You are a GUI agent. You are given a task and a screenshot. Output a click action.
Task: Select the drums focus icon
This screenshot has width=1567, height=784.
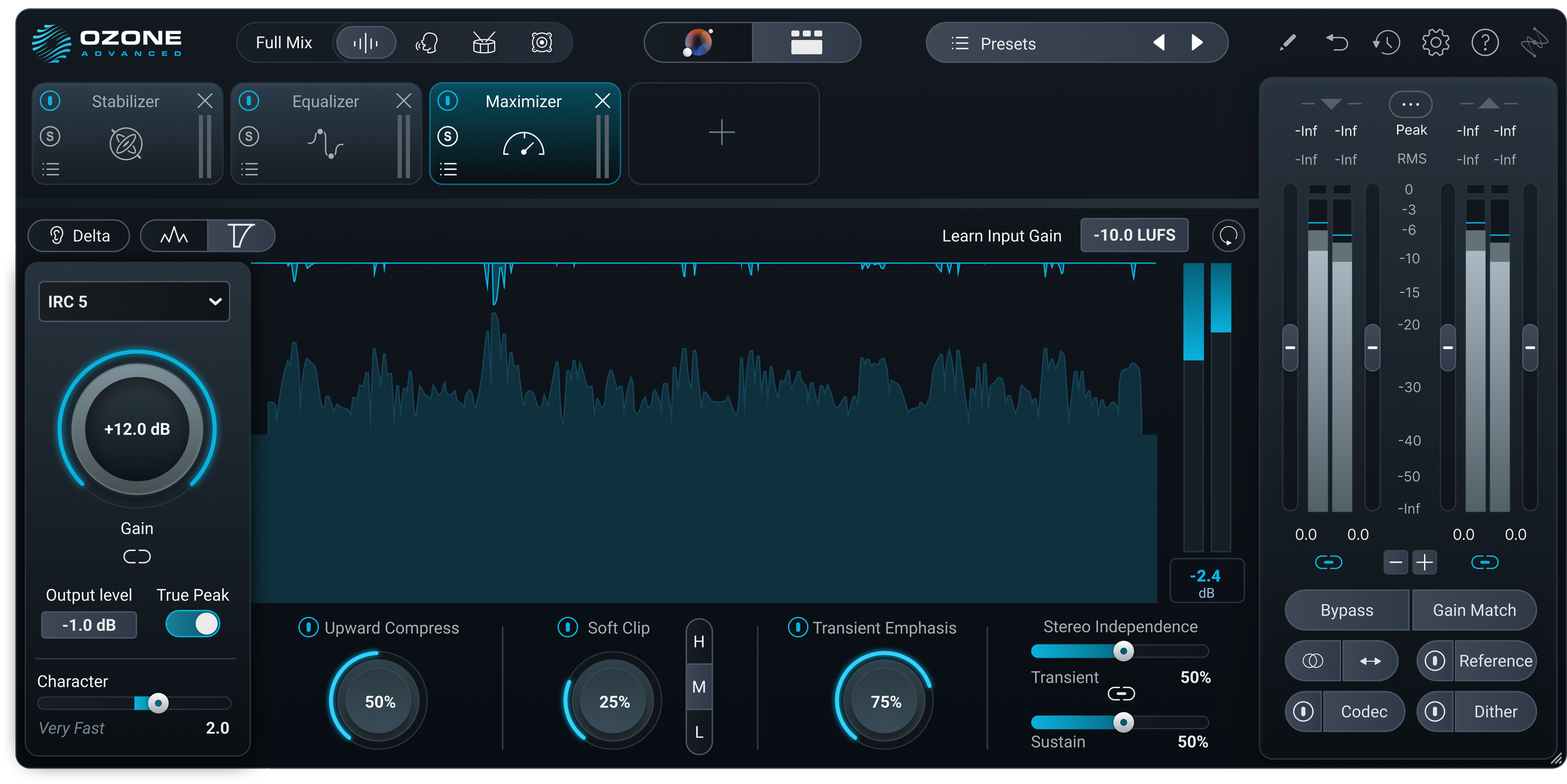(x=484, y=43)
